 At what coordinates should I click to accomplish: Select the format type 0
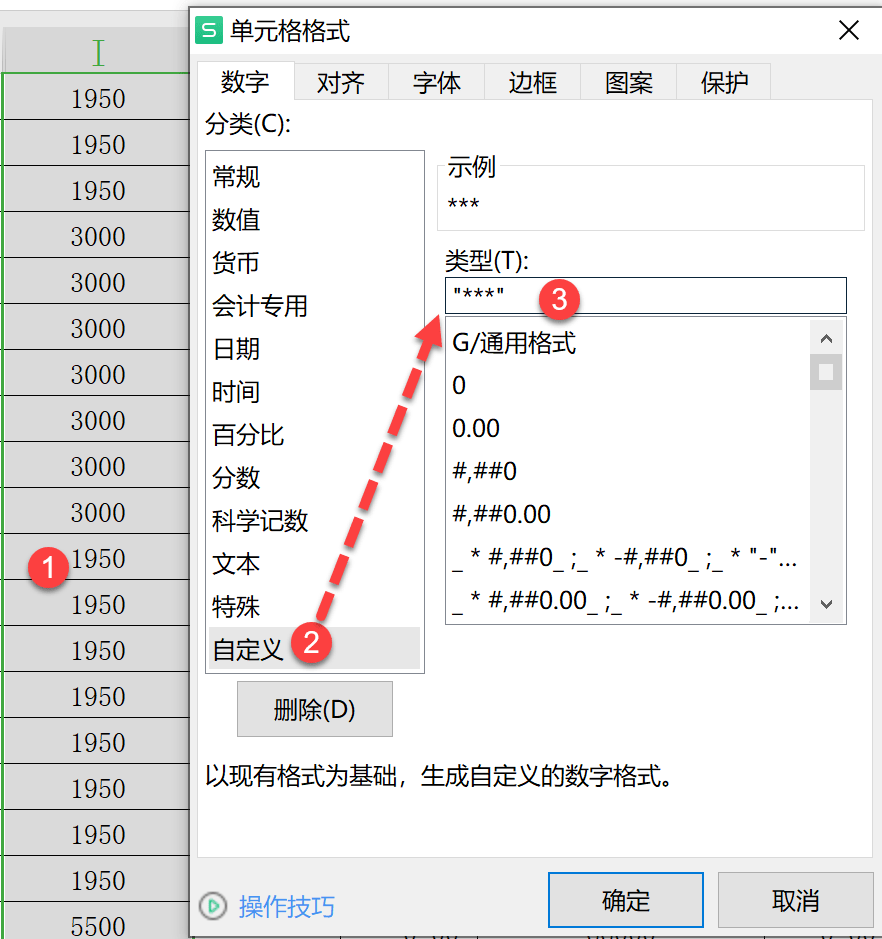coord(629,386)
